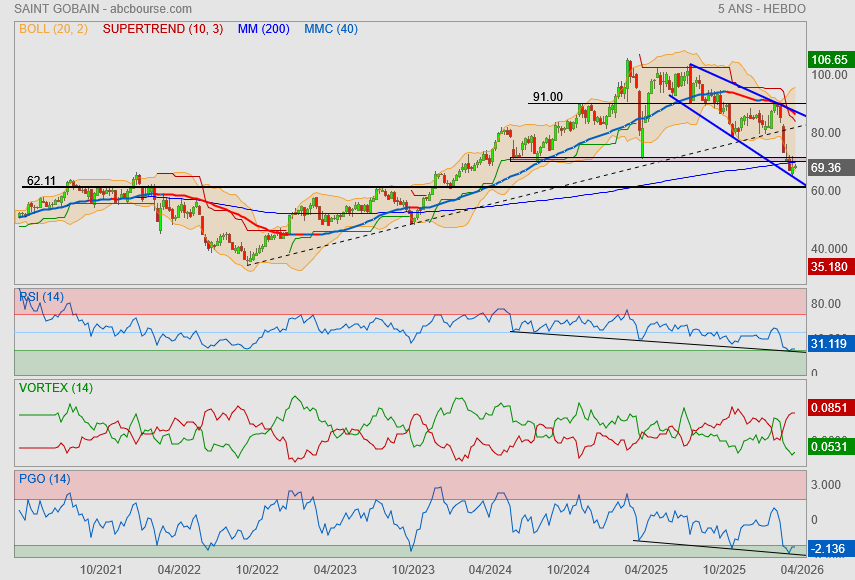Select the VORTEX (14) panel title
This screenshot has height=580, width=855.
click(56, 388)
